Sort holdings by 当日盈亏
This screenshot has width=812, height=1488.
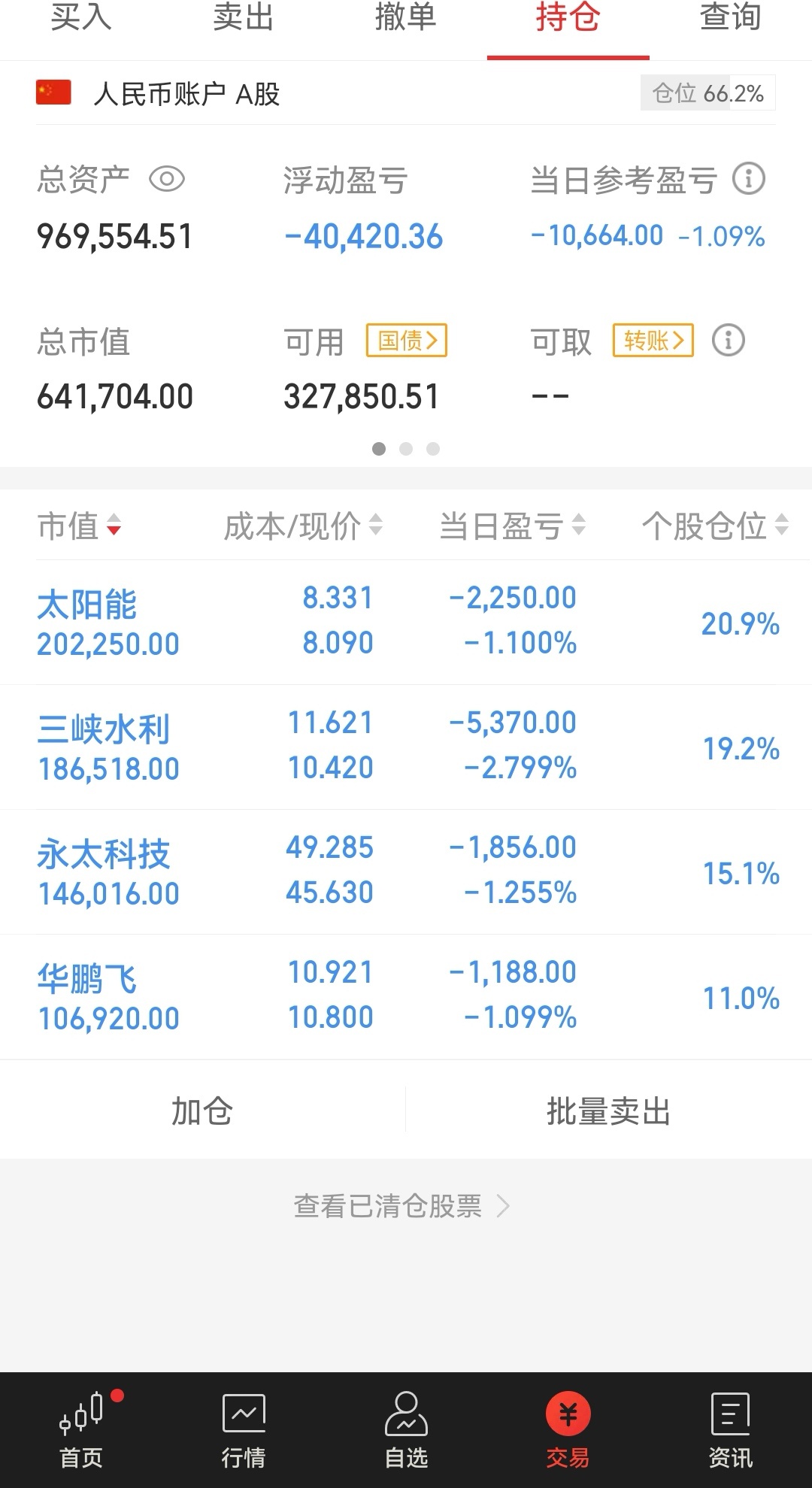click(513, 526)
